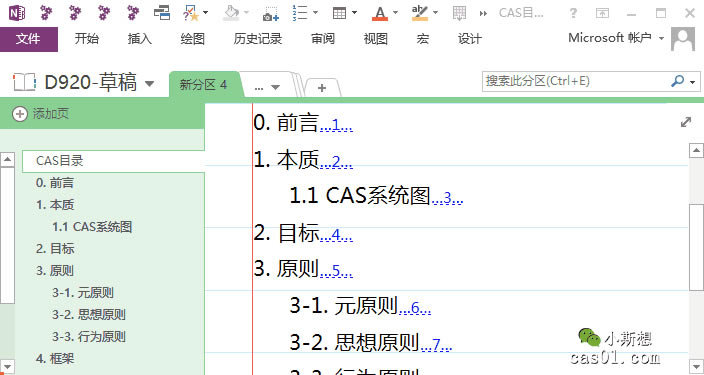Click the OneNote application icon
704x375 pixels.
[17, 13]
